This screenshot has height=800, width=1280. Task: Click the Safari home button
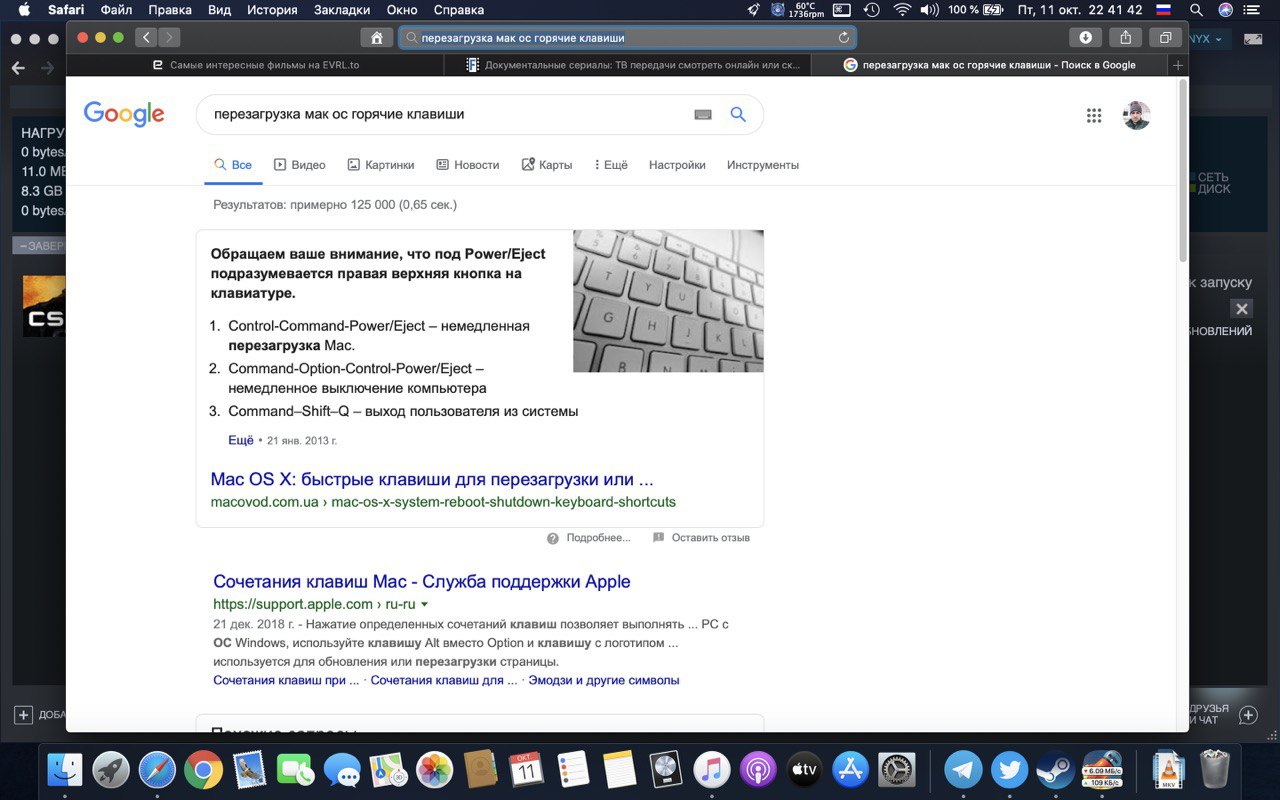click(x=376, y=38)
